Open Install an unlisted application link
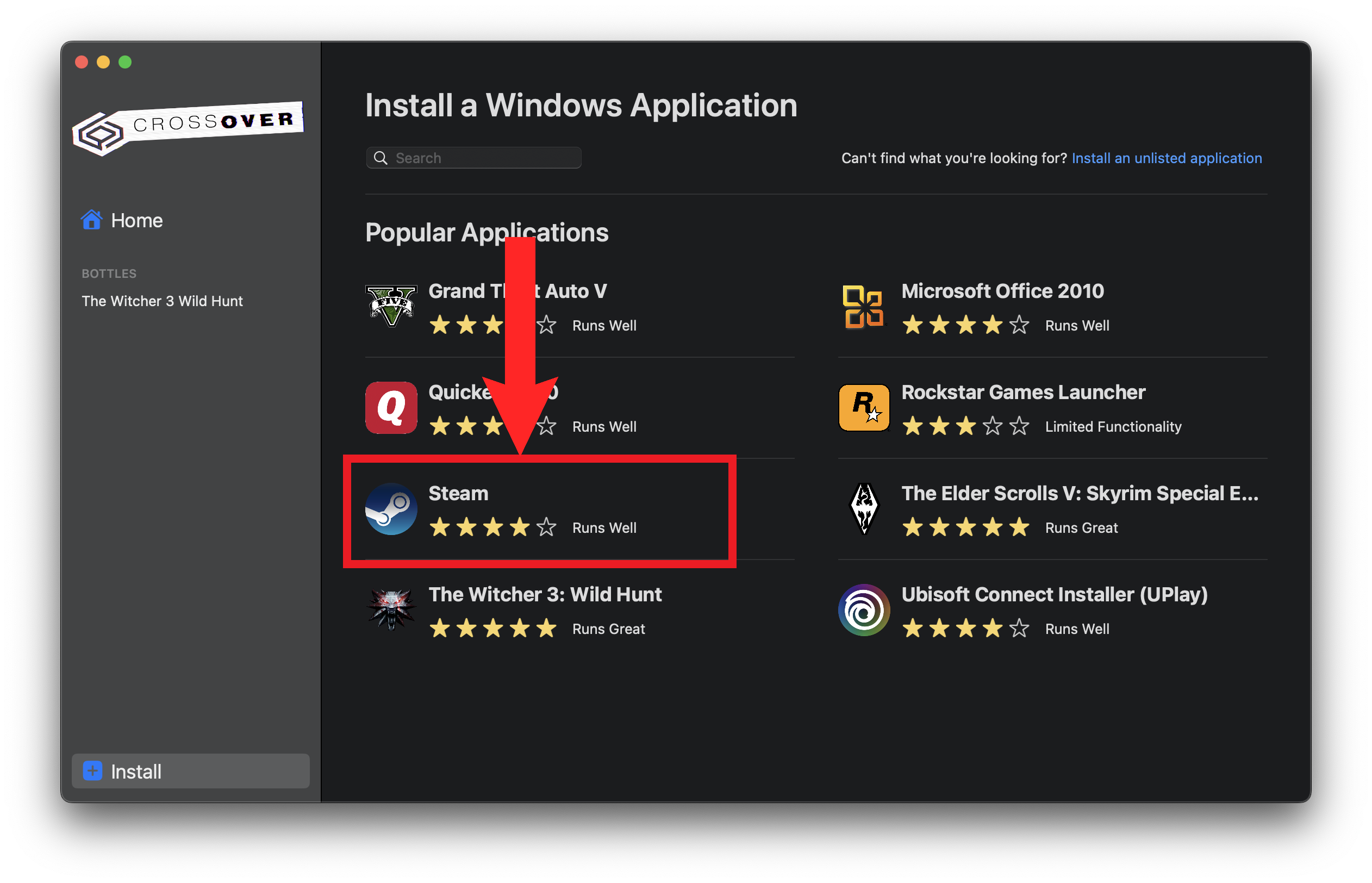The image size is (1372, 883). (1167, 158)
